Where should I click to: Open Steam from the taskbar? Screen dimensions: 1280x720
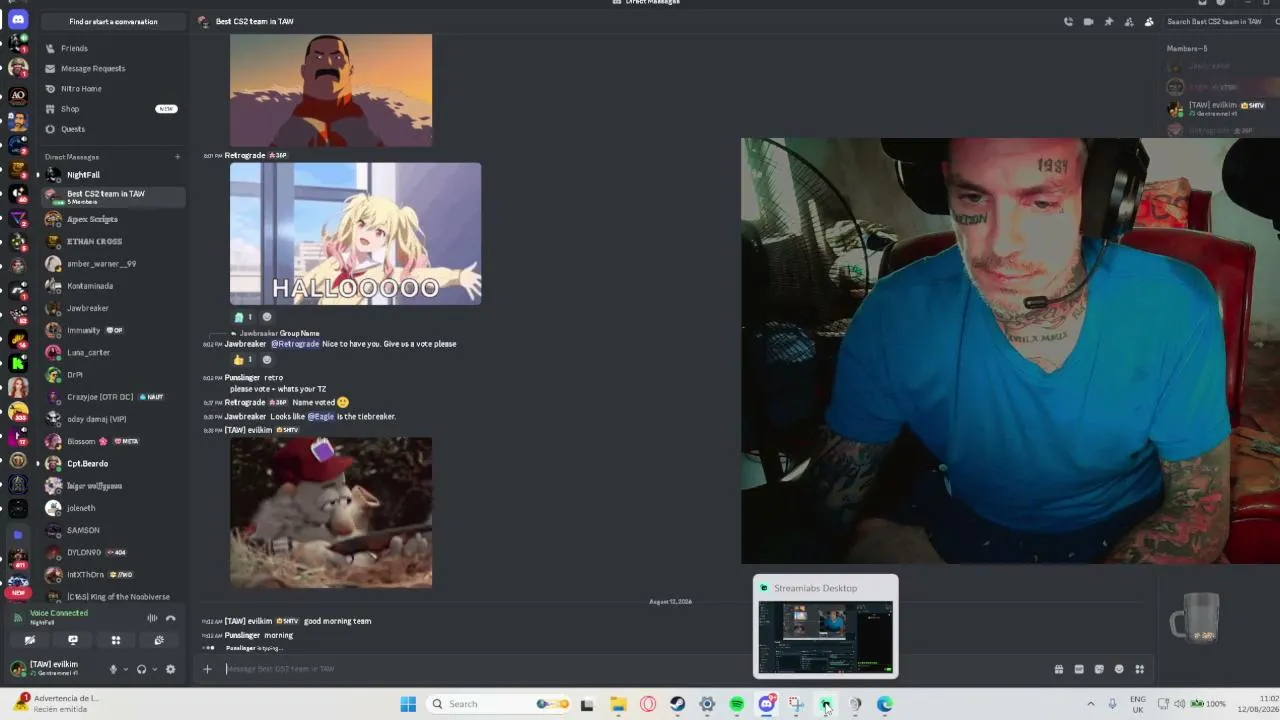(x=678, y=704)
